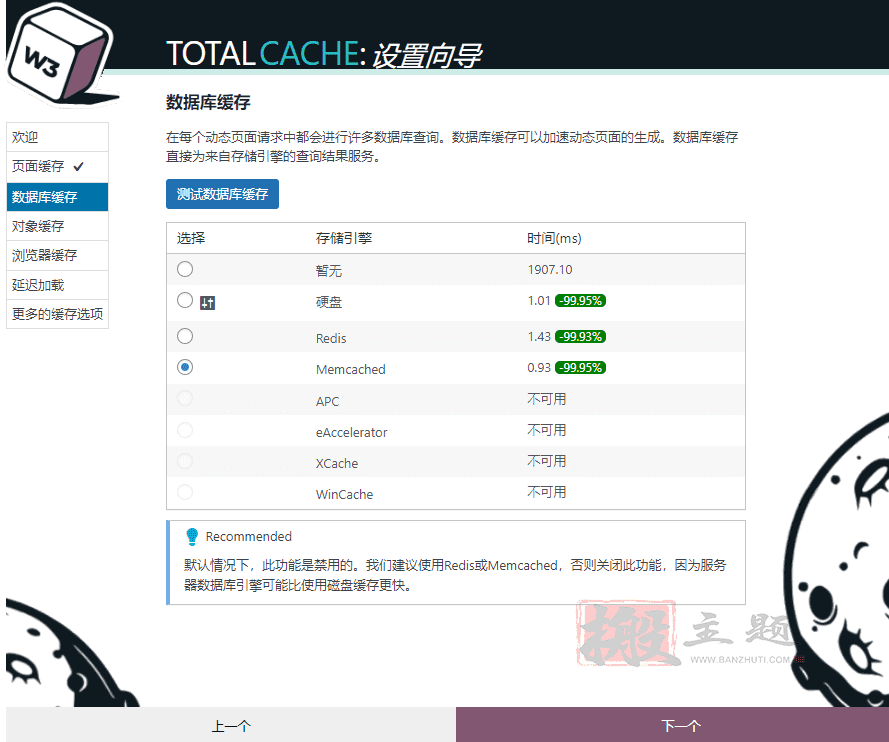889x742 pixels.
Task: Select the 硬盘 storage engine radio button
Action: (x=185, y=300)
